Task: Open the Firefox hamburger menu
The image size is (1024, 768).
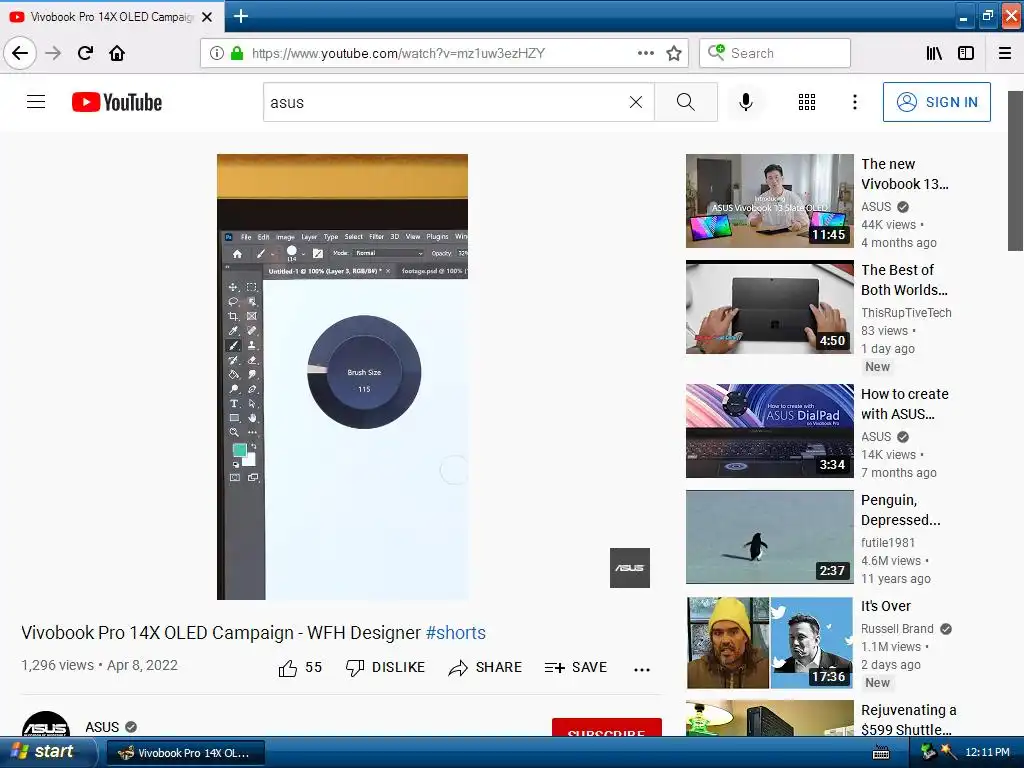Action: [x=1005, y=53]
